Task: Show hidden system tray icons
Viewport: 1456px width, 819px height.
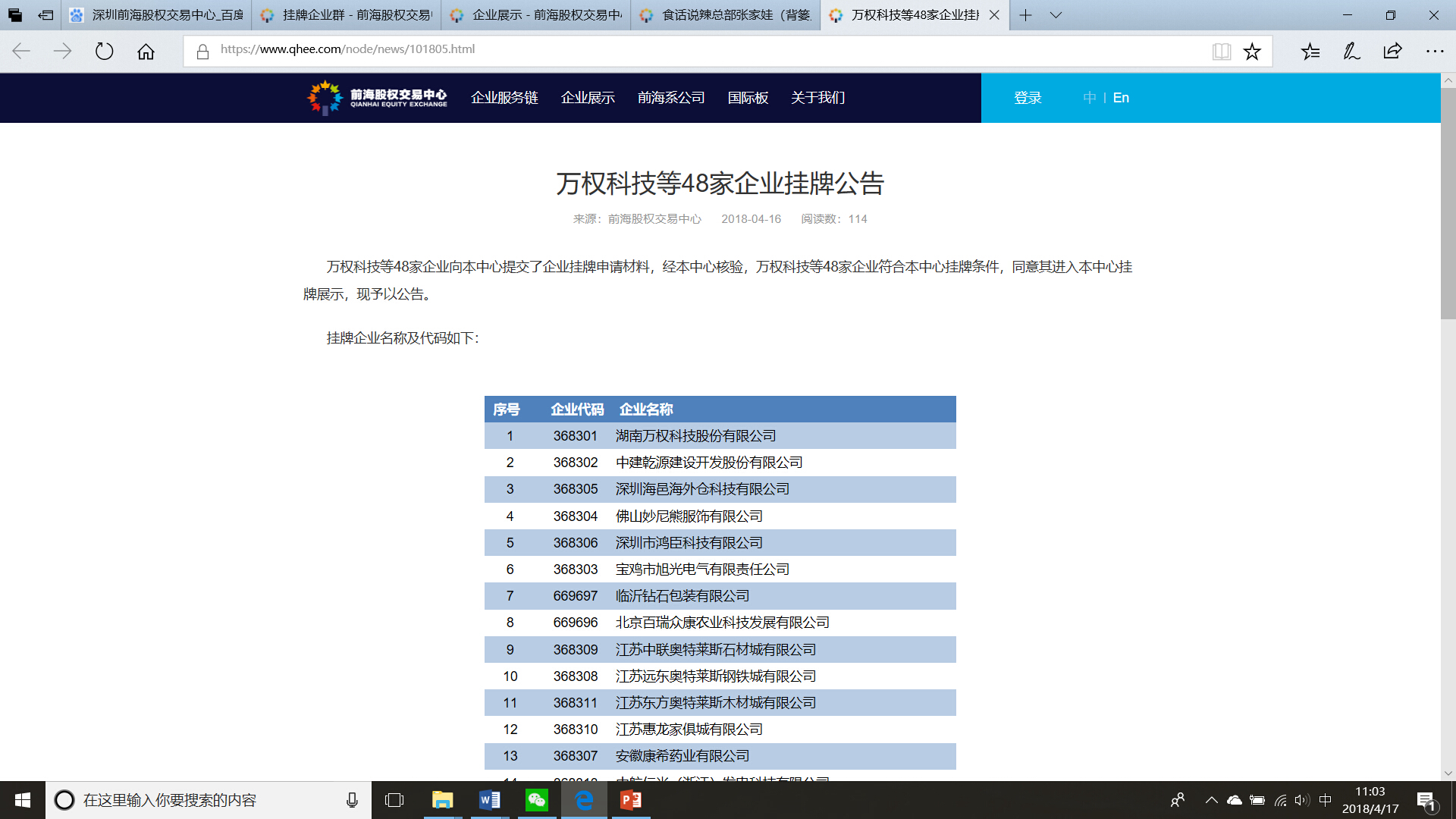Action: pos(1211,800)
